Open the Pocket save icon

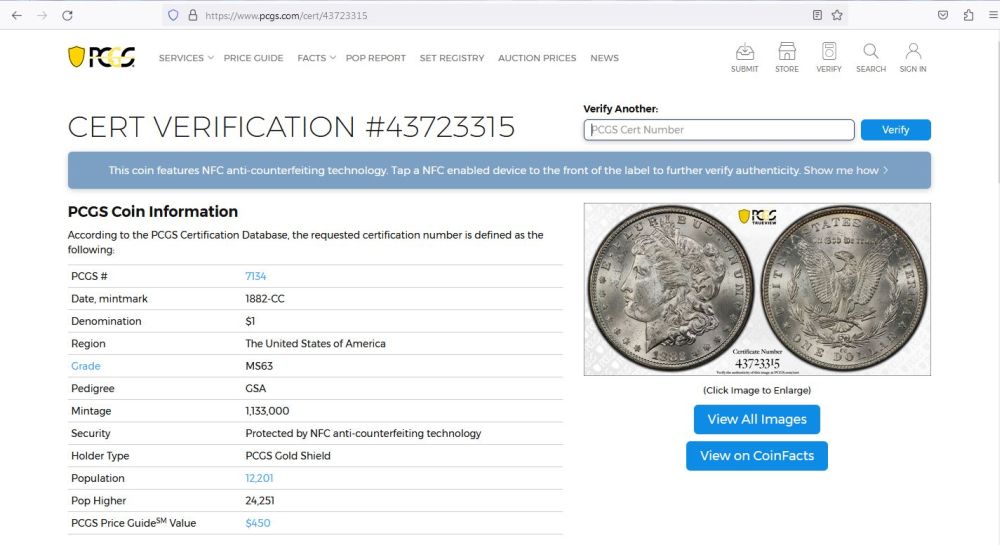pyautogui.click(x=943, y=15)
